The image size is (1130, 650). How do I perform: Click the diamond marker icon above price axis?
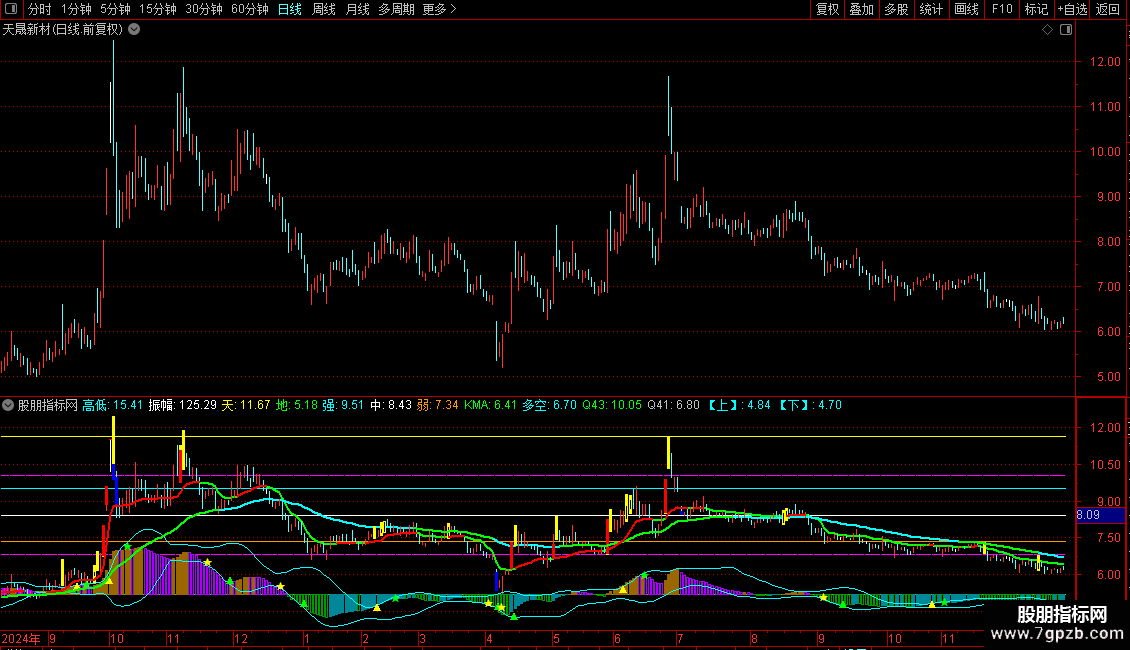pyautogui.click(x=1047, y=30)
